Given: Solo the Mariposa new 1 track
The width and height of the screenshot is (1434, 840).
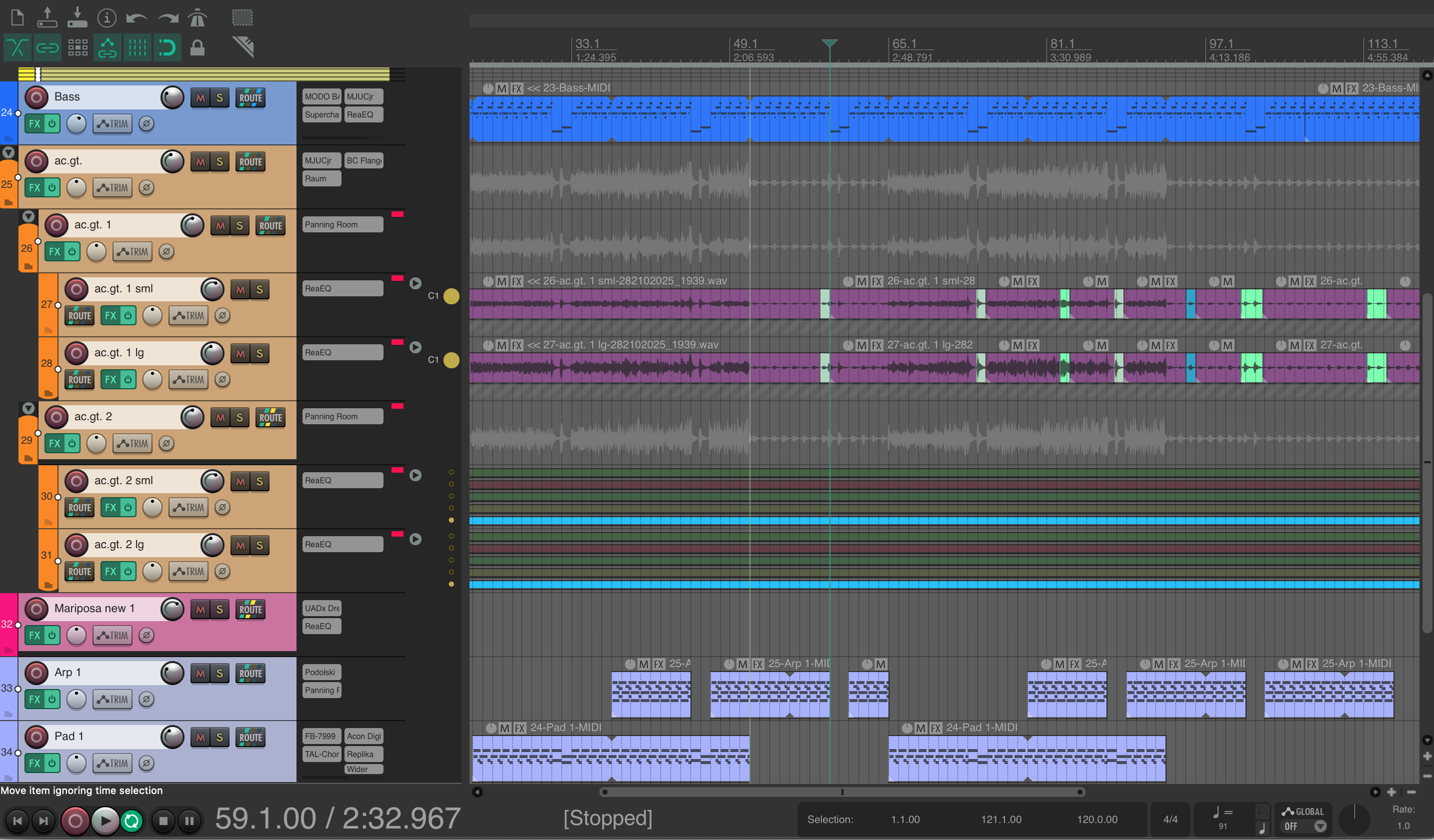Looking at the screenshot, I should click(x=219, y=610).
